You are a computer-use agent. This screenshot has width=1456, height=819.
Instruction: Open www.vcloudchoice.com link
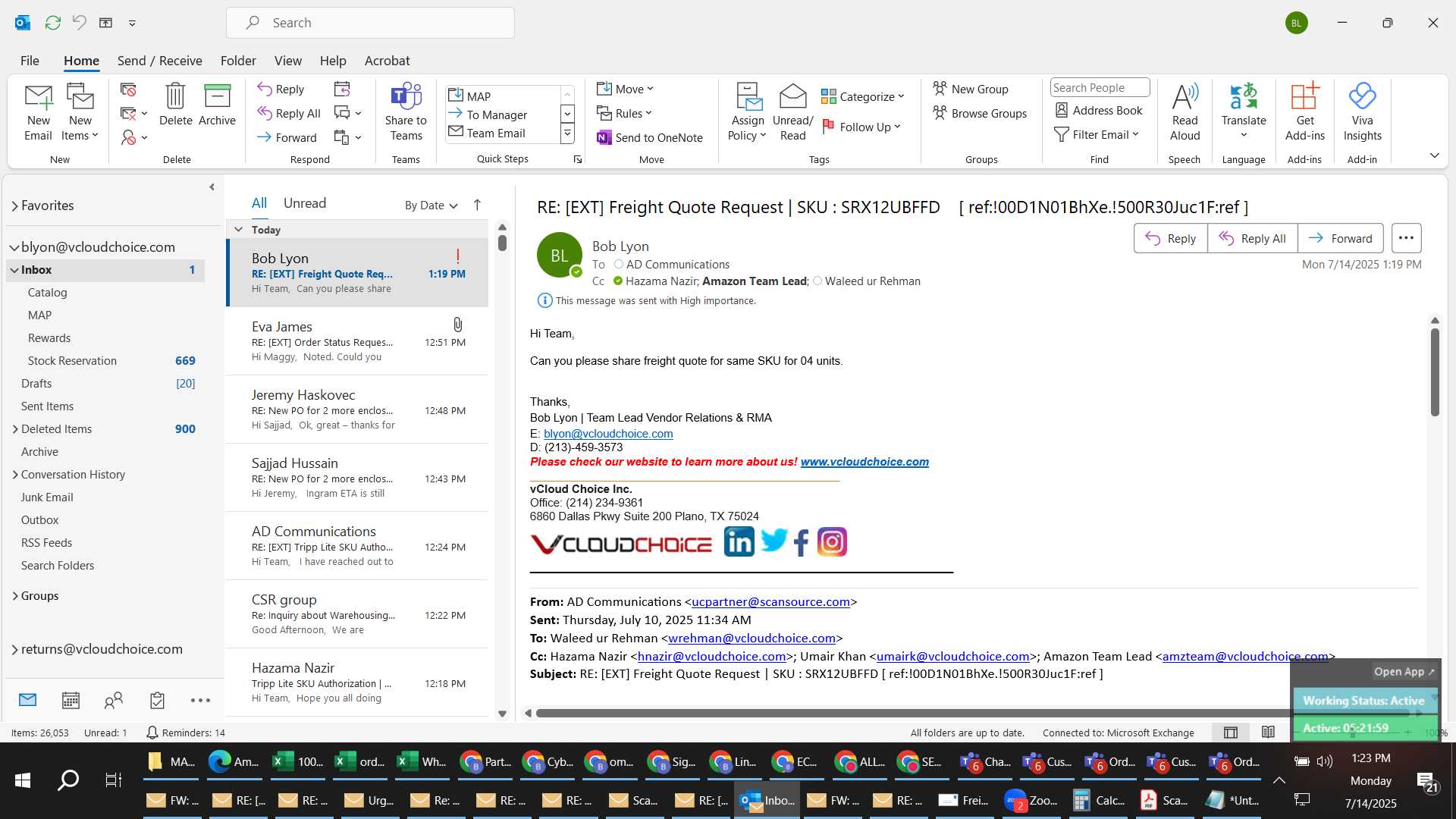864,462
